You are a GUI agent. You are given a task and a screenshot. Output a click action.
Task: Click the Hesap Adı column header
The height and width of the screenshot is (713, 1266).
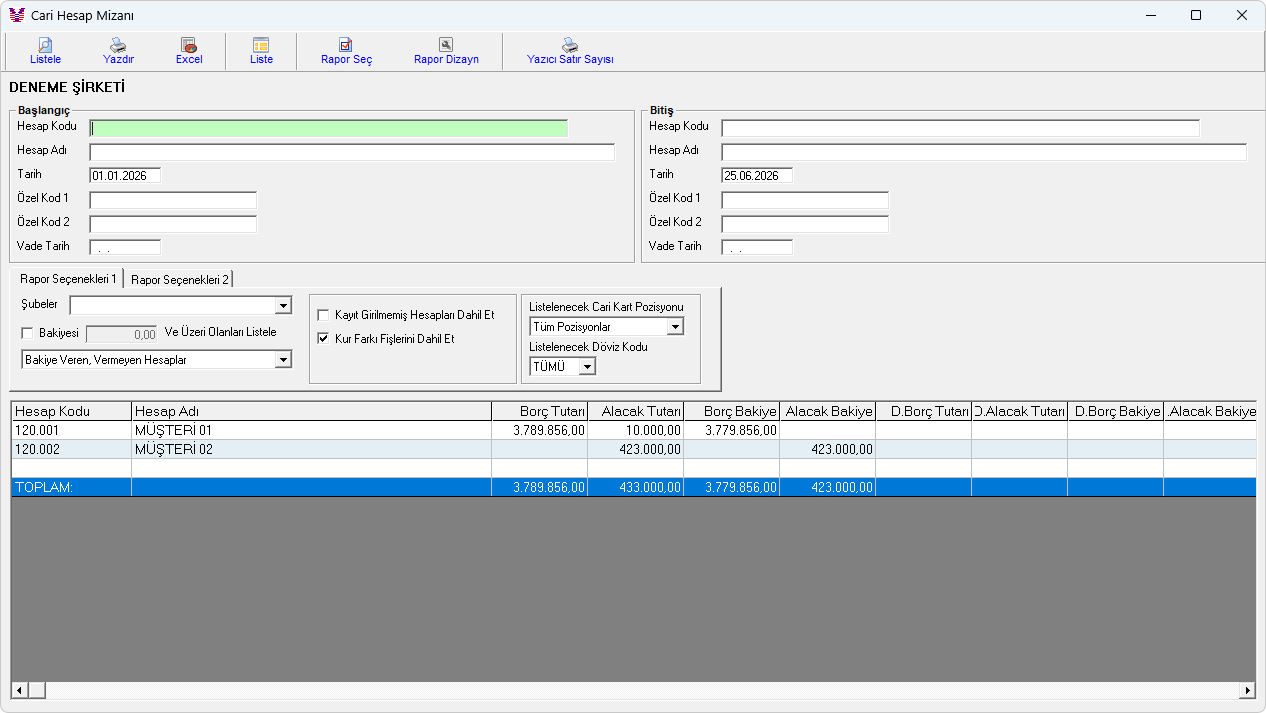(x=311, y=411)
